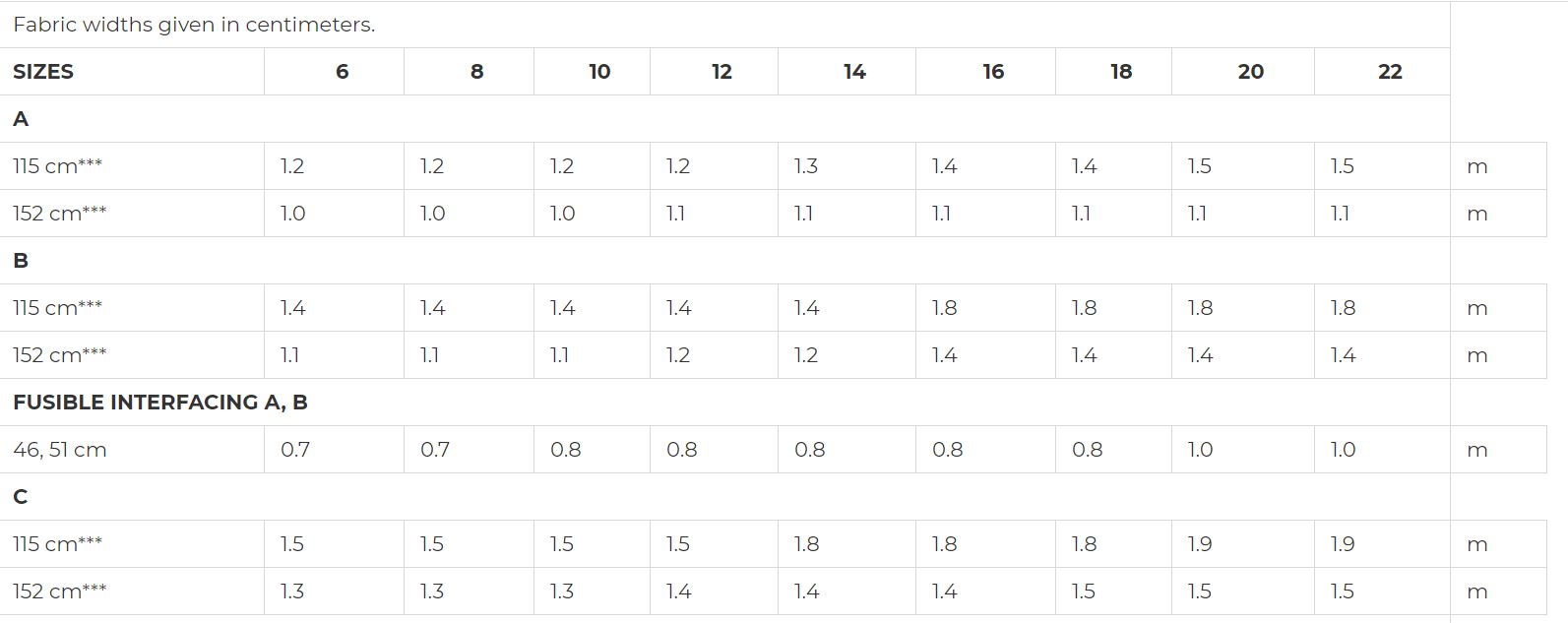
Task: Click the 1.9 value for size 22 in section C
Action: (x=1383, y=544)
